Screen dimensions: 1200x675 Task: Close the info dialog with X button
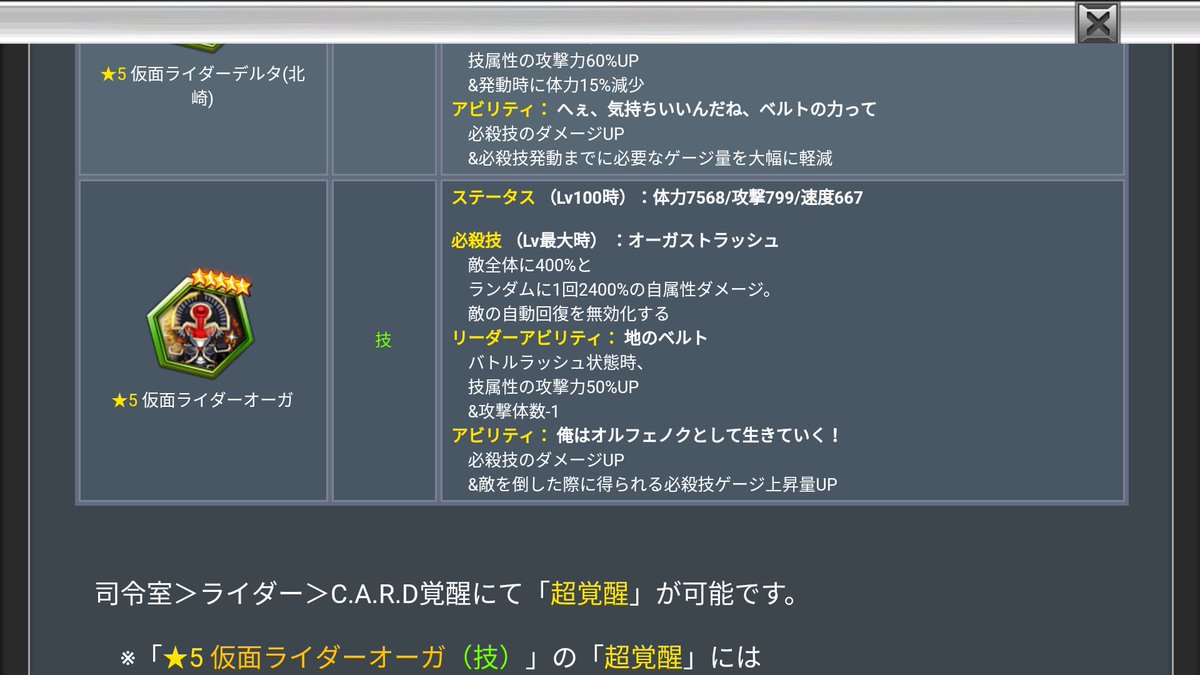coord(1097,22)
